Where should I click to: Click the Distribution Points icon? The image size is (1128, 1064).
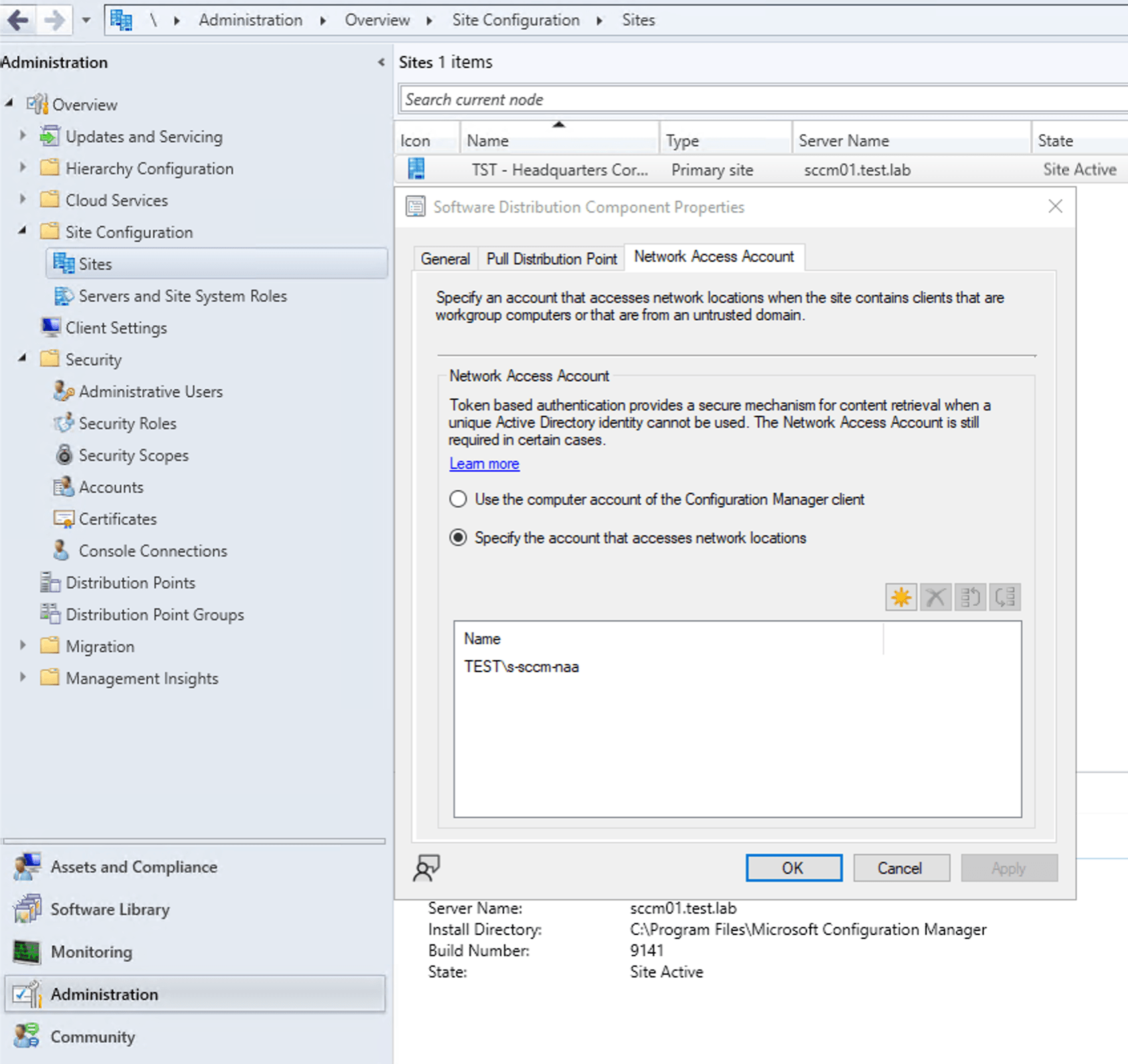50,582
